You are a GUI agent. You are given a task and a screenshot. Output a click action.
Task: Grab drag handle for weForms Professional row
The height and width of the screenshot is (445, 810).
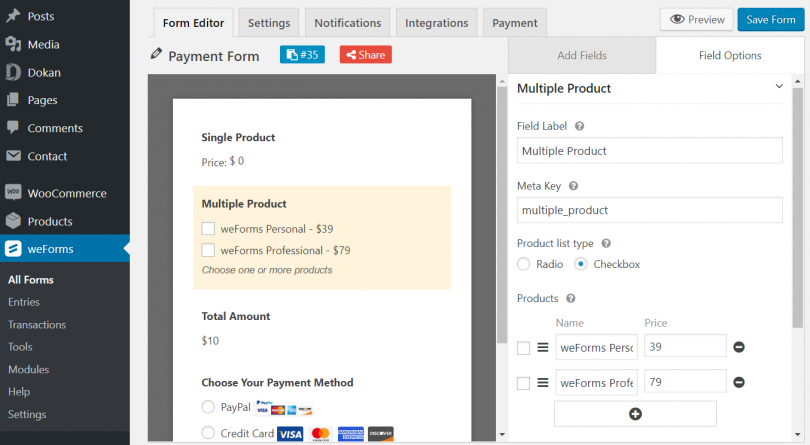pos(542,382)
